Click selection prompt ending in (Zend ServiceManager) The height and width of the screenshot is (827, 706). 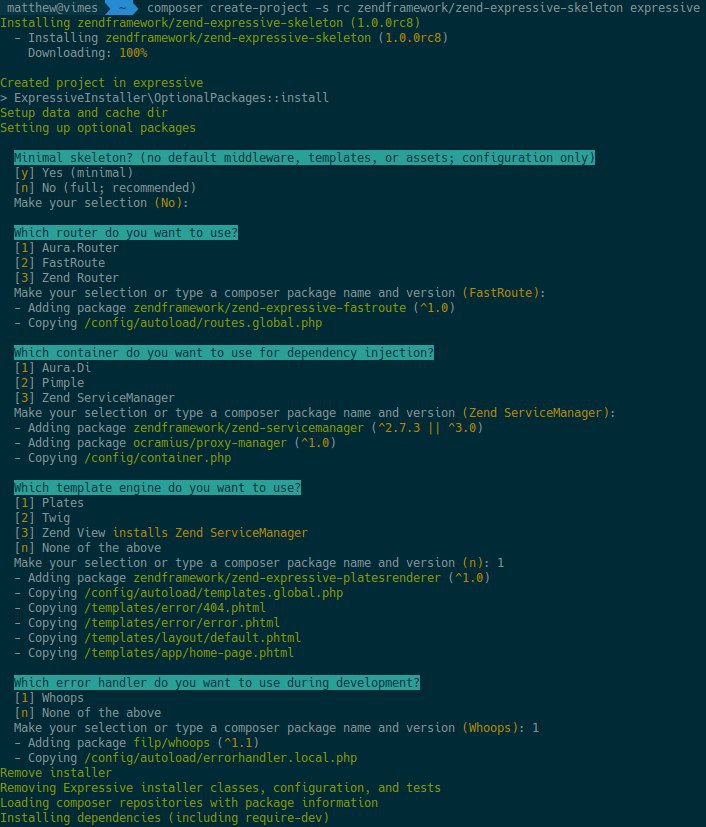[x=315, y=413]
